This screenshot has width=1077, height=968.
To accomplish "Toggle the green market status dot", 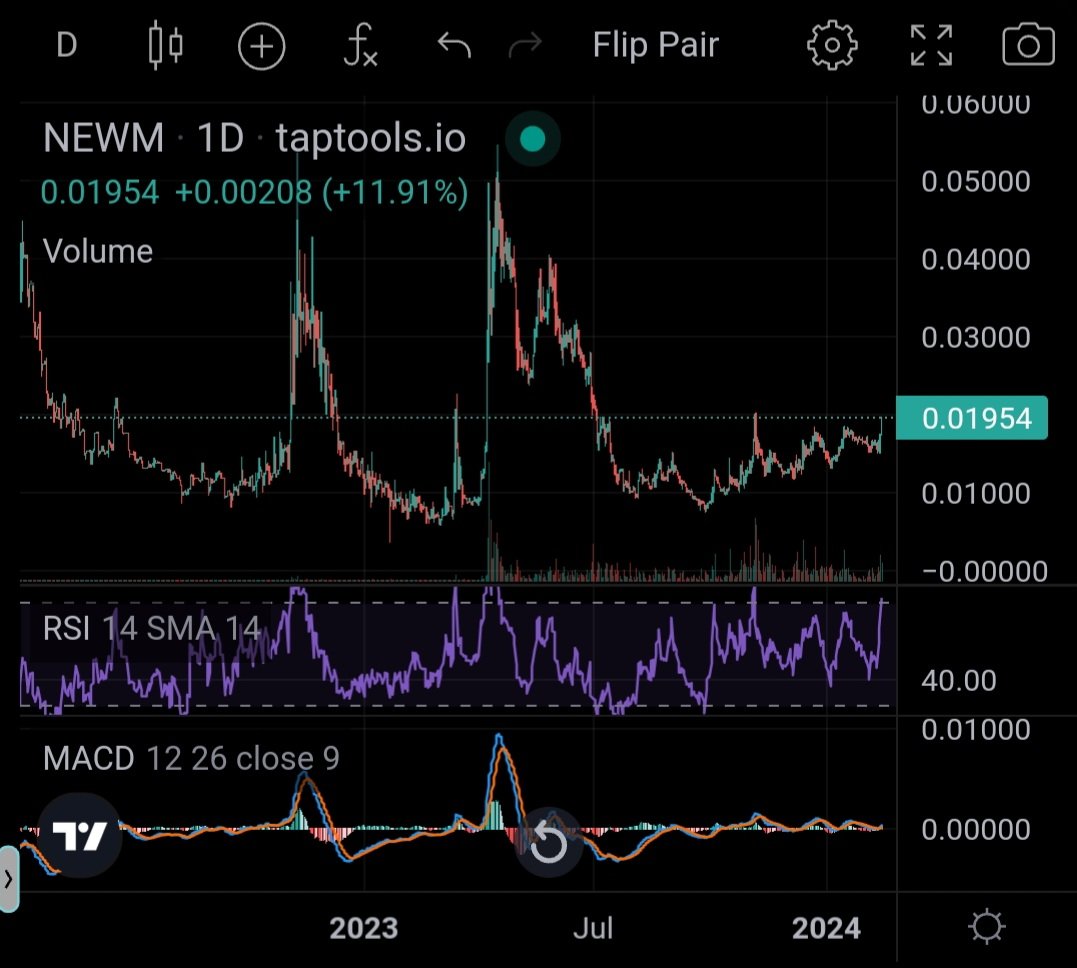I will click(x=532, y=139).
